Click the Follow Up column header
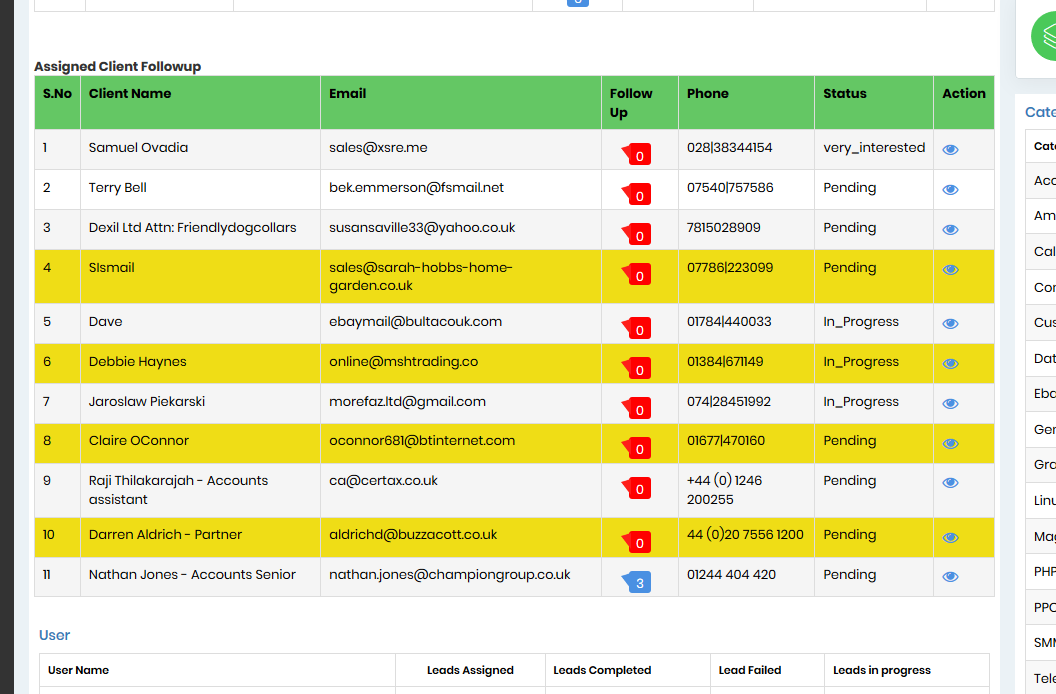Screen dimensions: 1056x694 coord(631,102)
